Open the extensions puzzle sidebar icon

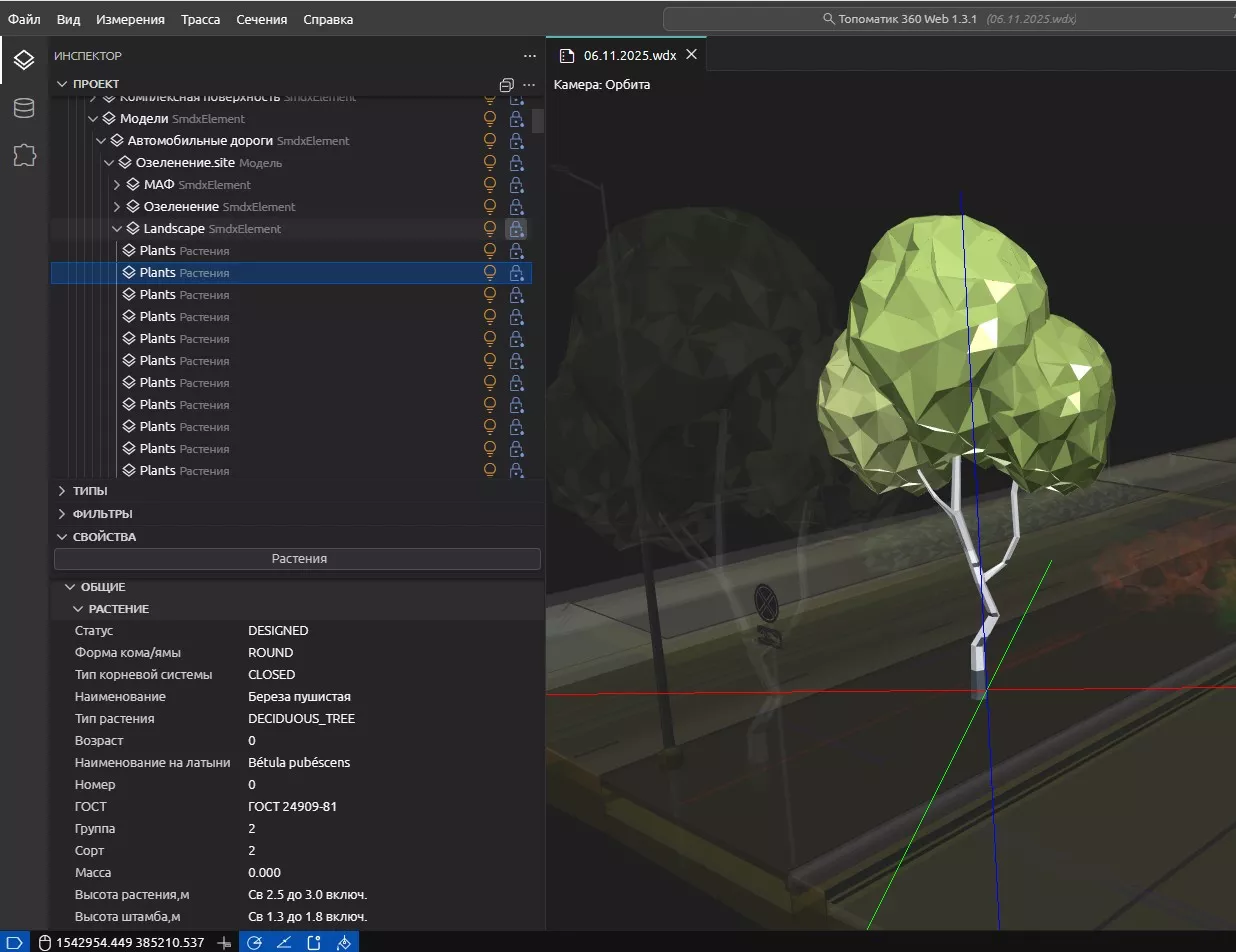(24, 155)
